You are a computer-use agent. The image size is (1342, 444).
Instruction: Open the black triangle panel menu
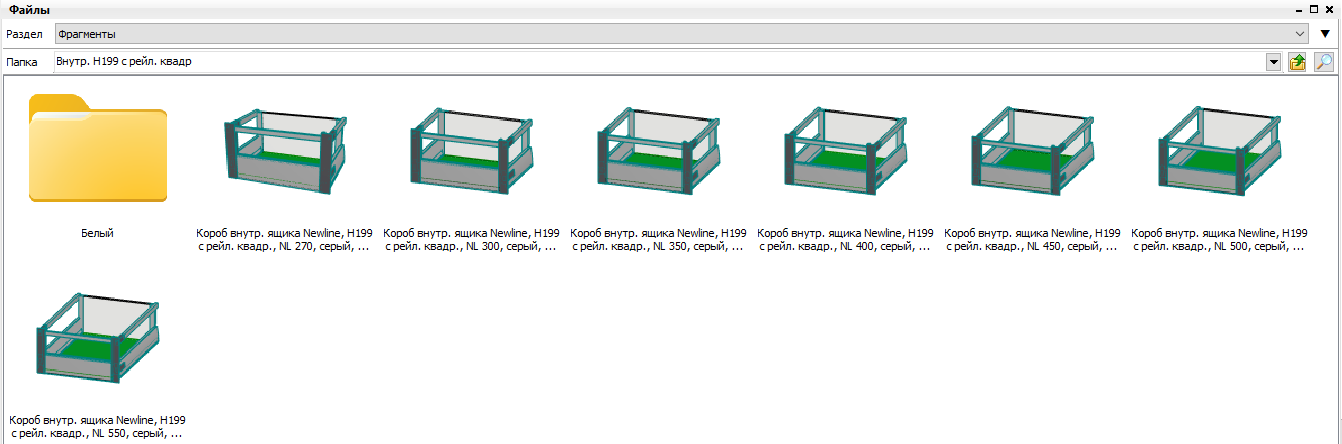point(1325,34)
